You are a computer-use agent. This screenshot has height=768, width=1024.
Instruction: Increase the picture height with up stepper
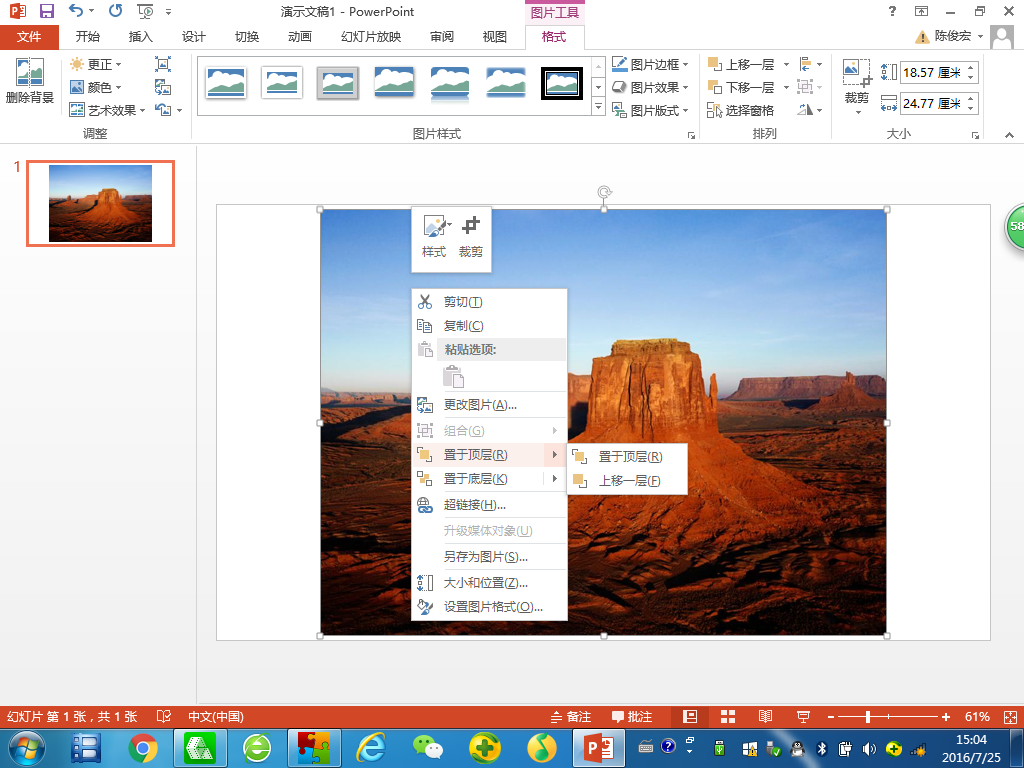972,68
